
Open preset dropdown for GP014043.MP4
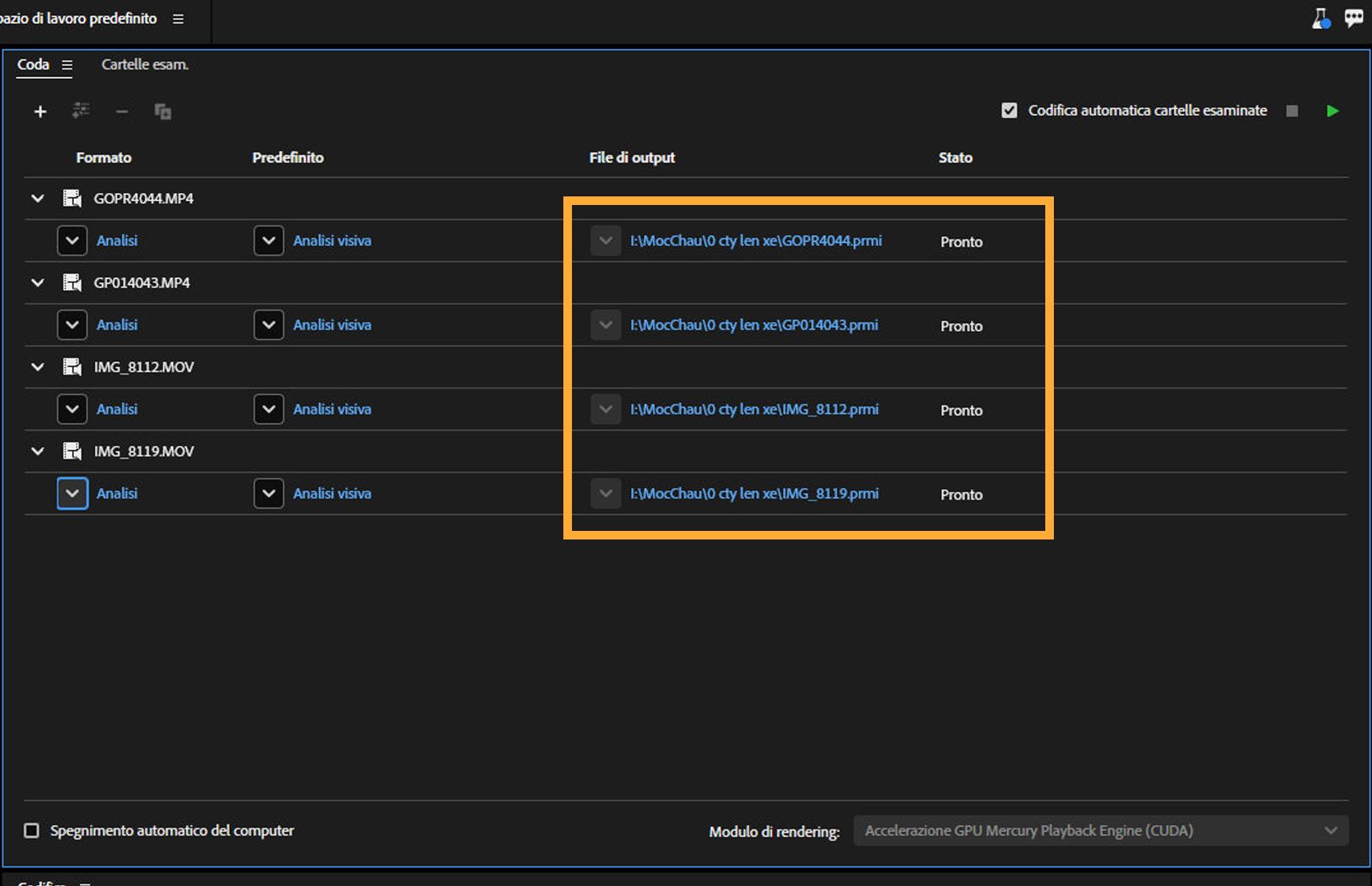click(x=268, y=325)
